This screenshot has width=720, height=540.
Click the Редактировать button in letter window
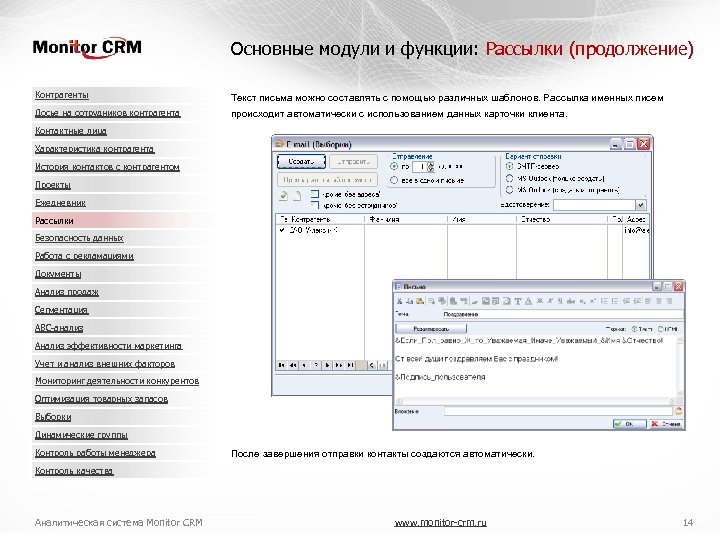click(431, 329)
